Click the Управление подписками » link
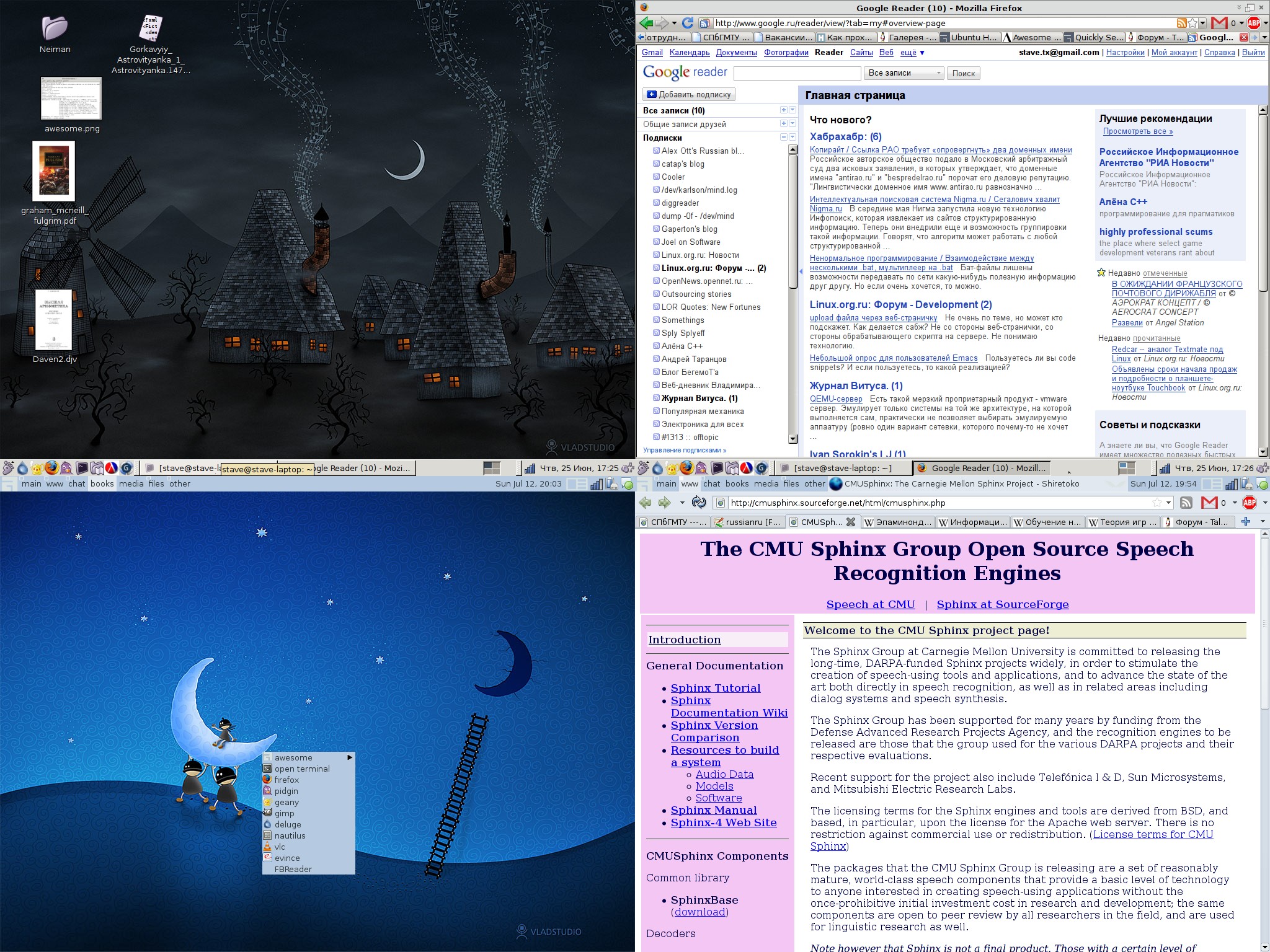Viewport: 1270px width, 952px height. (x=684, y=450)
